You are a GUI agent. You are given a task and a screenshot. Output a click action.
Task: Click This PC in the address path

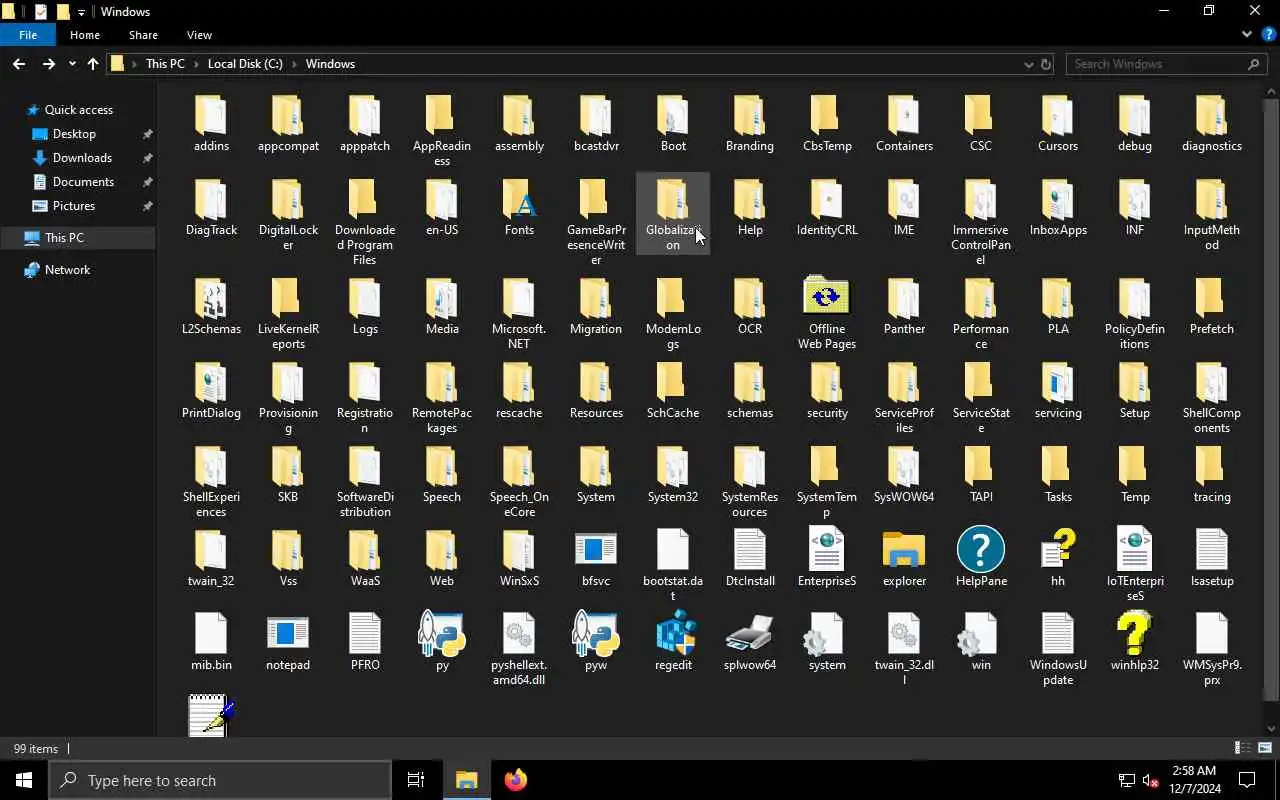click(165, 64)
